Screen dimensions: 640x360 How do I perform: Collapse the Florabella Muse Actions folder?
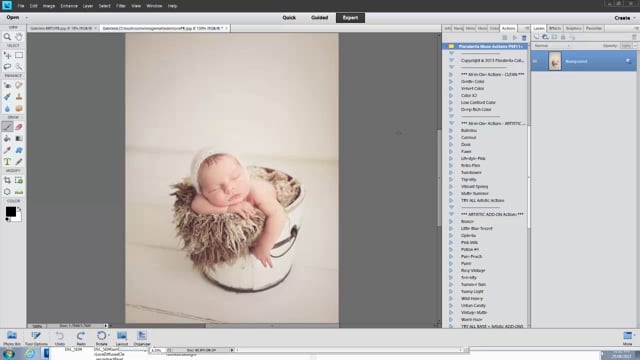451,47
